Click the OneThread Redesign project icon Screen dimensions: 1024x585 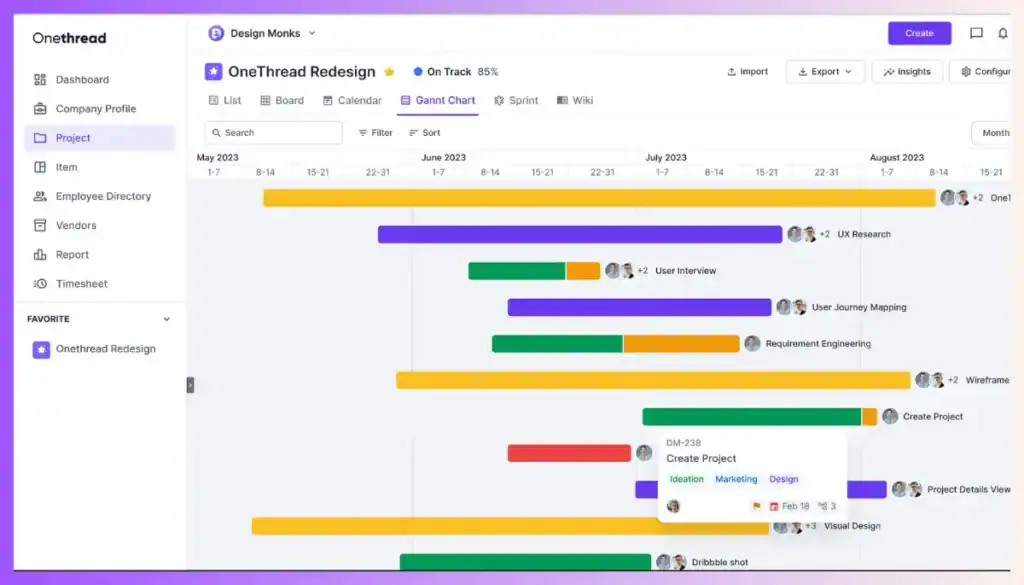pos(214,71)
